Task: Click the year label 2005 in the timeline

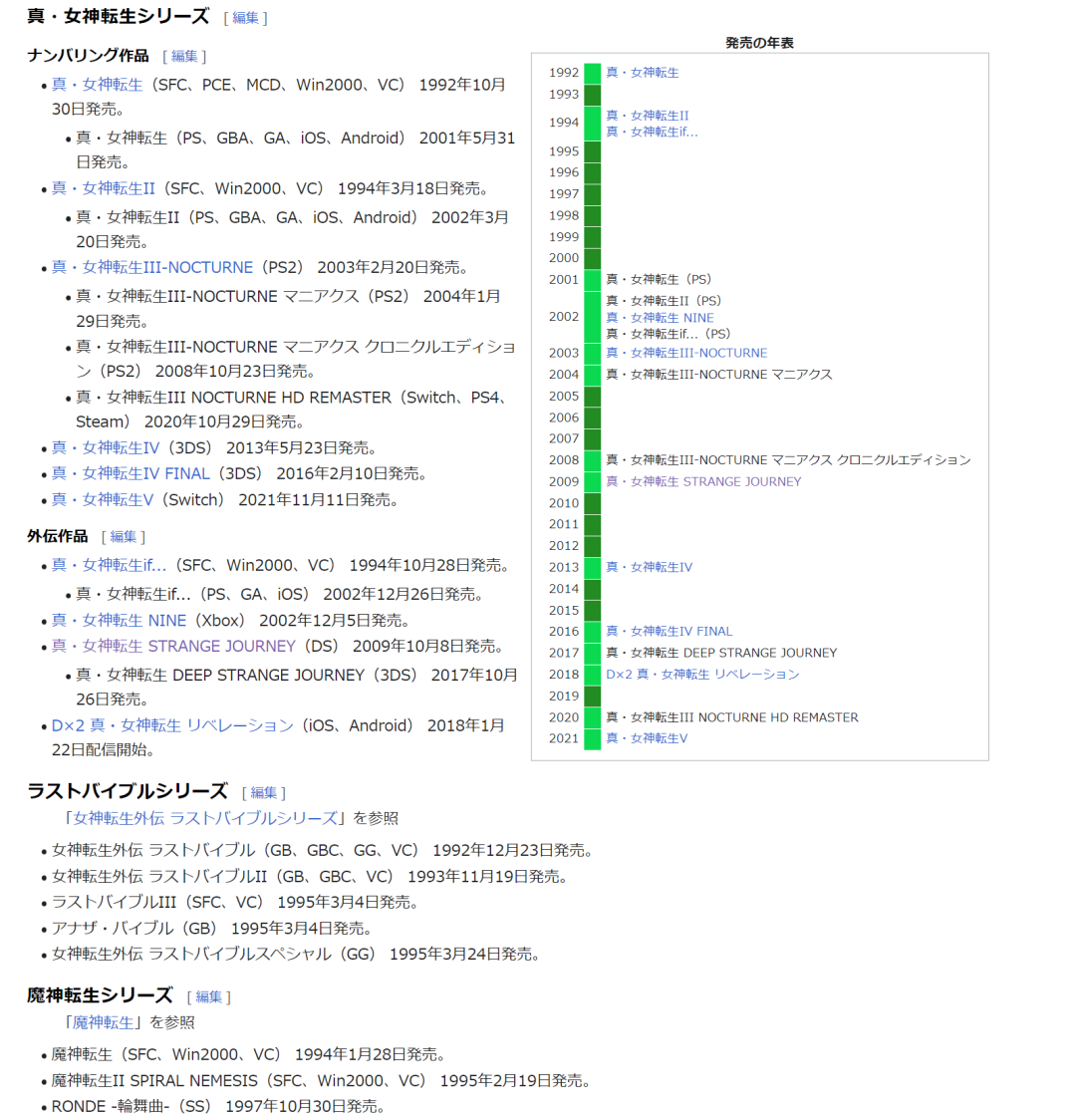Action: pyautogui.click(x=563, y=396)
